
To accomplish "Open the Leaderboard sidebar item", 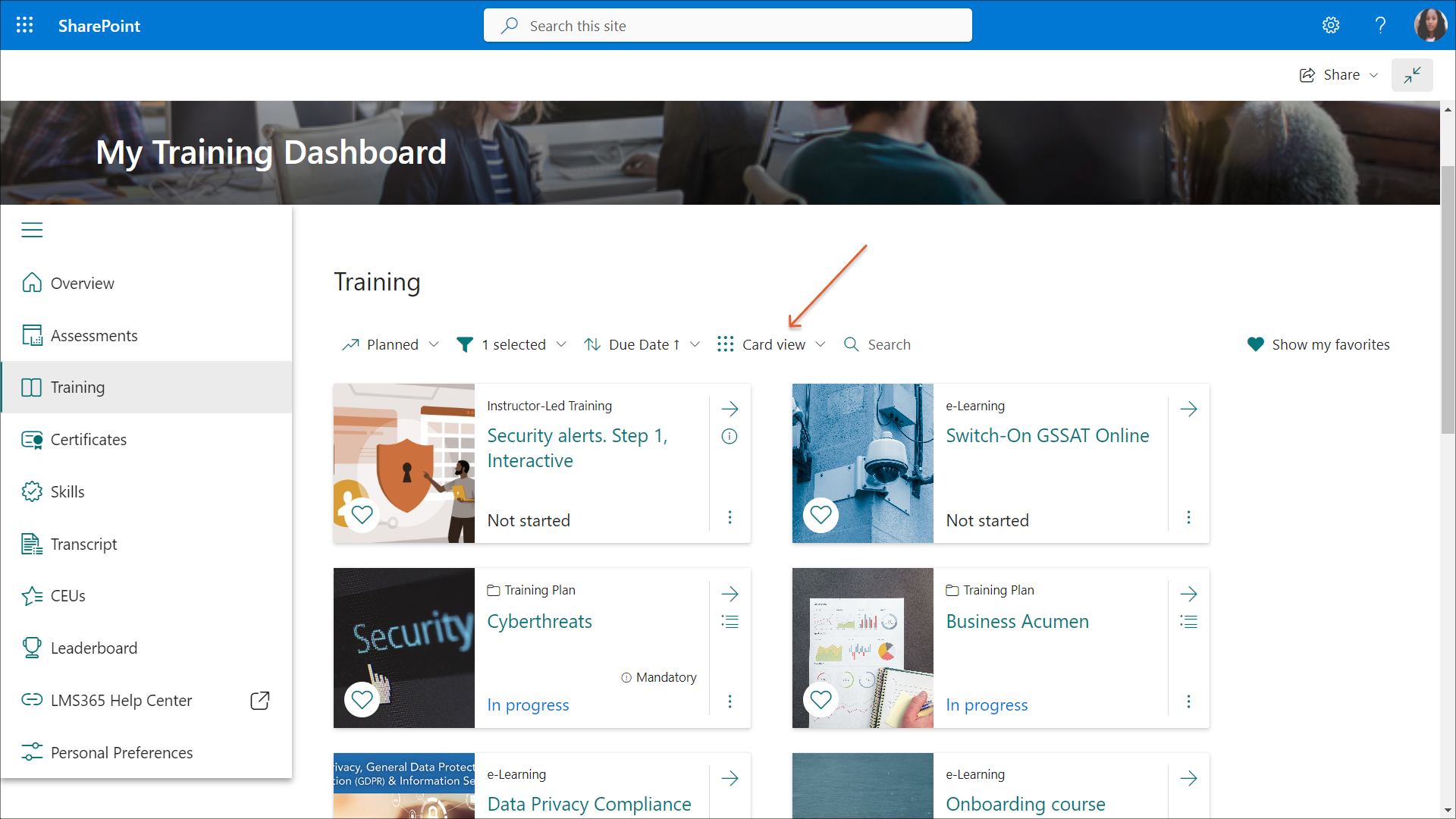I will click(93, 648).
